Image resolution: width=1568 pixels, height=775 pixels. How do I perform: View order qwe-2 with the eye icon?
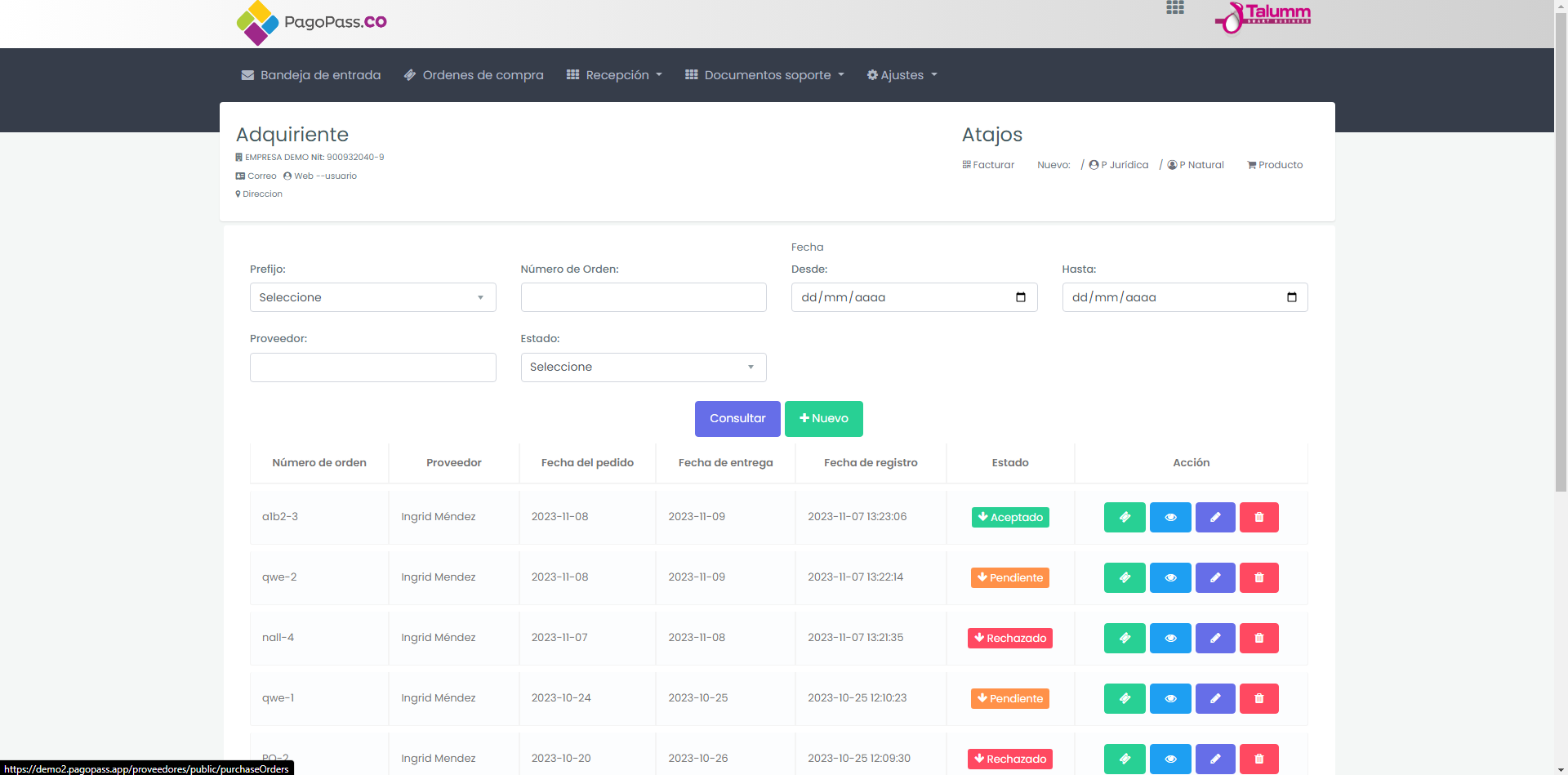pos(1170,577)
